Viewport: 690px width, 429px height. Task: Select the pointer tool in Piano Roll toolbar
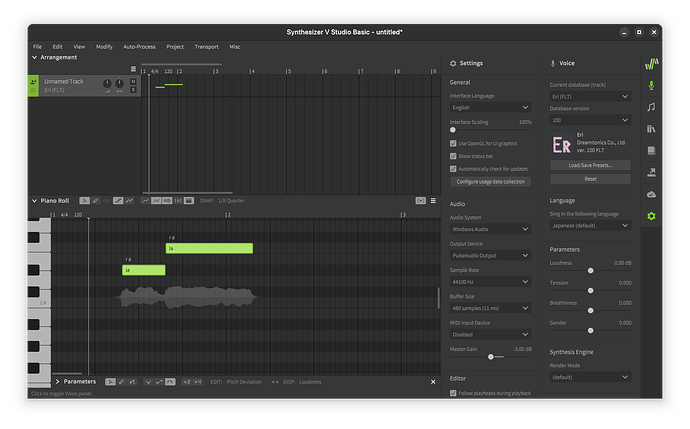coord(84,201)
